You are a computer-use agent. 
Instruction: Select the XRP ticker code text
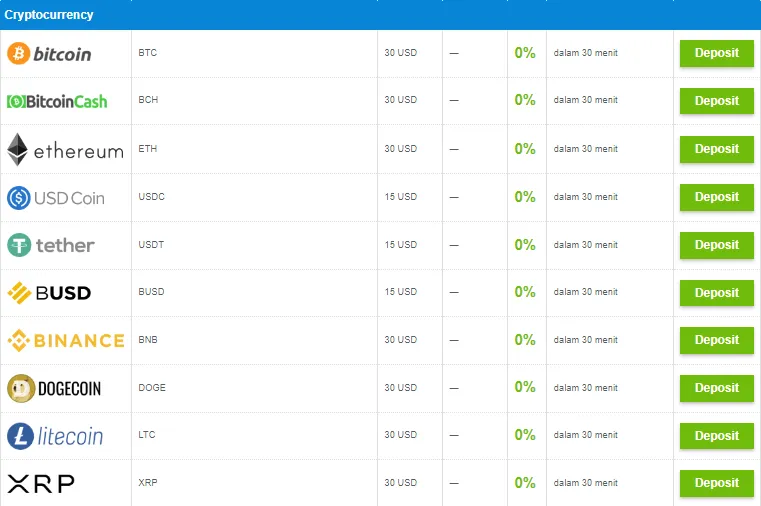[x=148, y=483]
